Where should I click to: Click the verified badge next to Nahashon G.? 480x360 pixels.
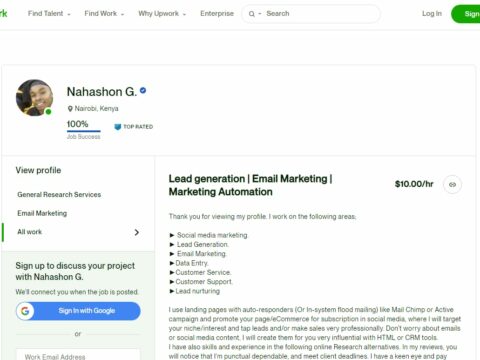pos(143,91)
